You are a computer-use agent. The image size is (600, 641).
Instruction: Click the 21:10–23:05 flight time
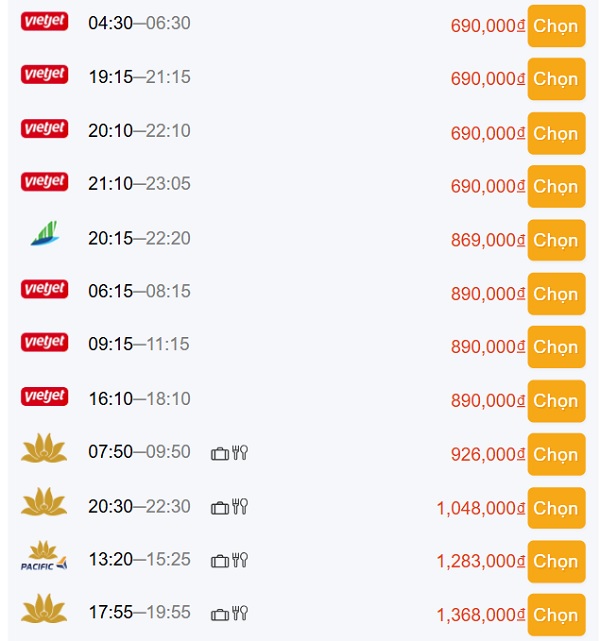click(x=139, y=184)
